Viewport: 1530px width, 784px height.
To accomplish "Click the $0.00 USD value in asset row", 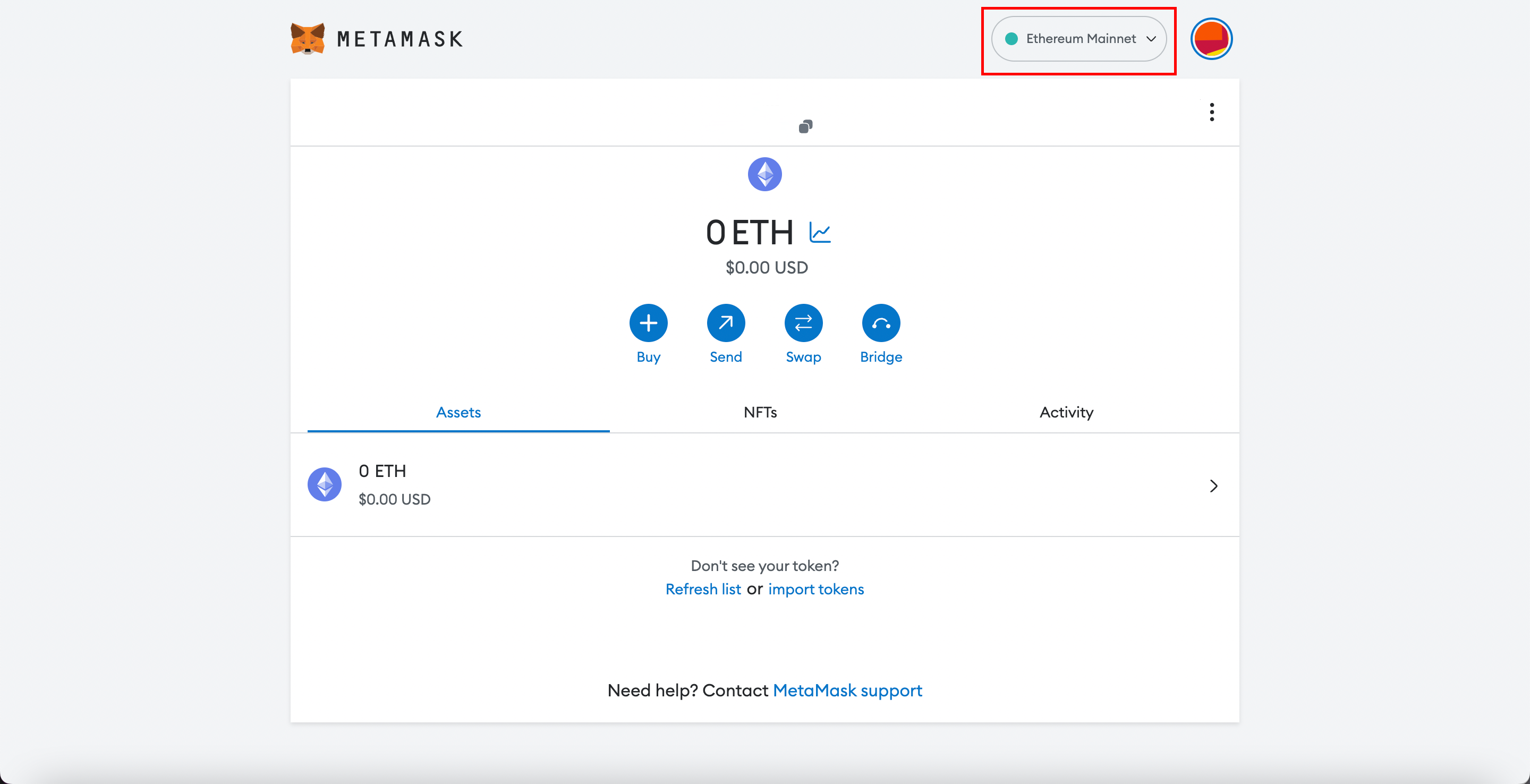I will pyautogui.click(x=394, y=499).
